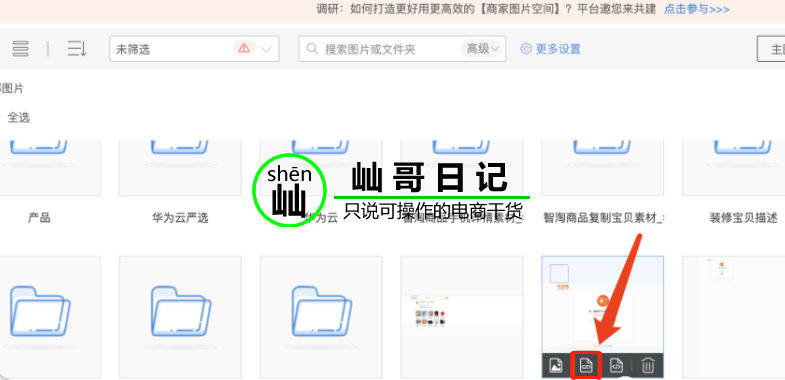Expand the 未筛选 filter dropdown

tap(194, 49)
